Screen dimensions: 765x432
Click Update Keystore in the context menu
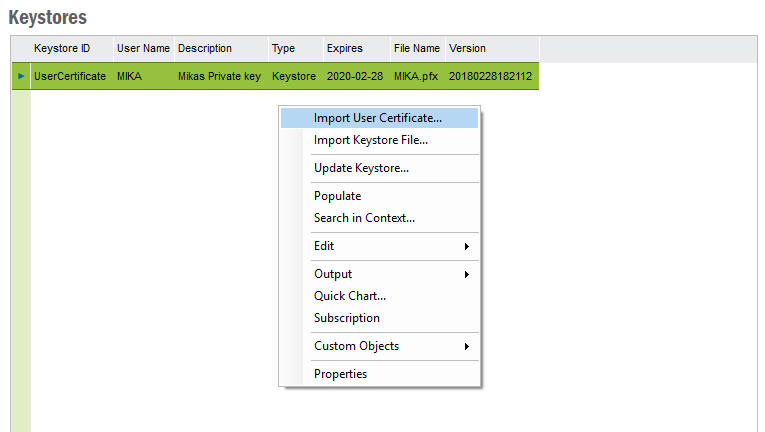point(361,168)
